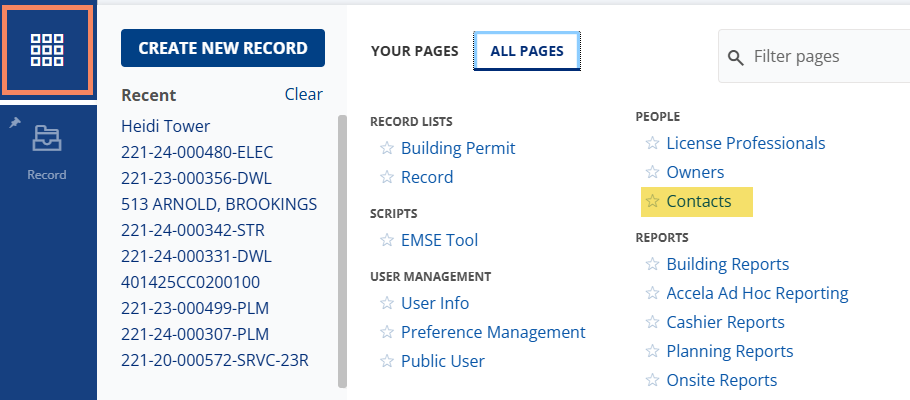The image size is (910, 400).
Task: Click the pin icon above Record
Action: point(14,122)
